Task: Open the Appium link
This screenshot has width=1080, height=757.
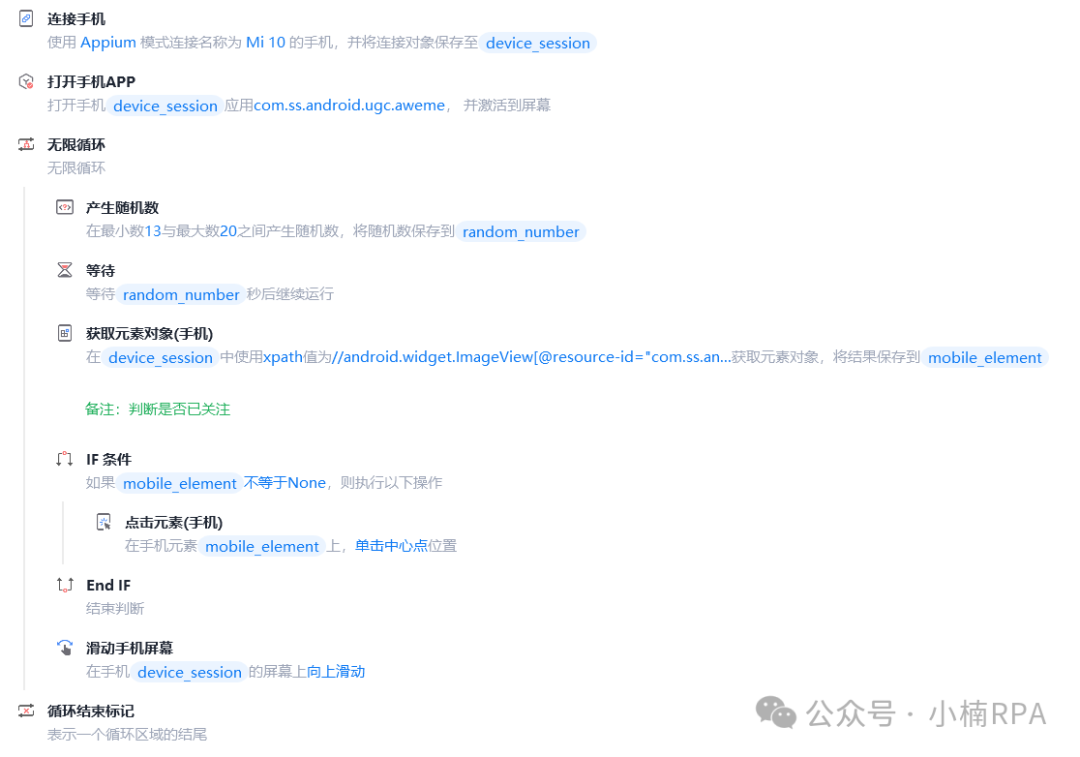Action: [107, 42]
